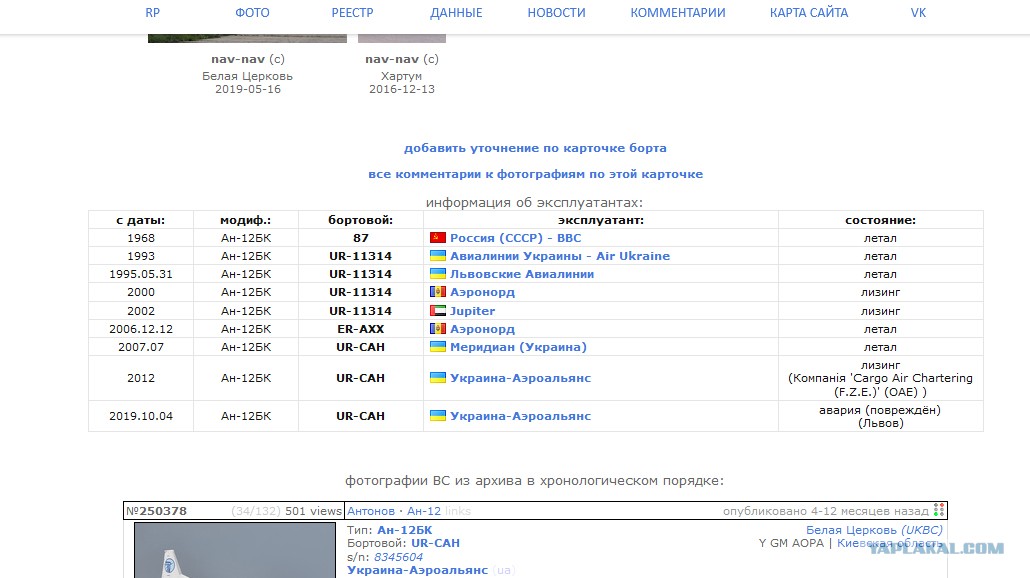Select the 'эксплуатант:' column header

[600, 220]
